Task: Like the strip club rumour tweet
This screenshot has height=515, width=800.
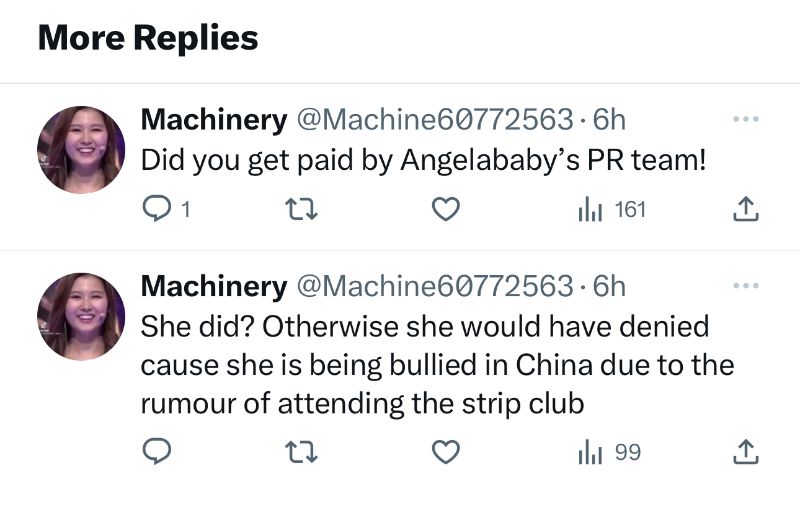Action: click(x=445, y=453)
